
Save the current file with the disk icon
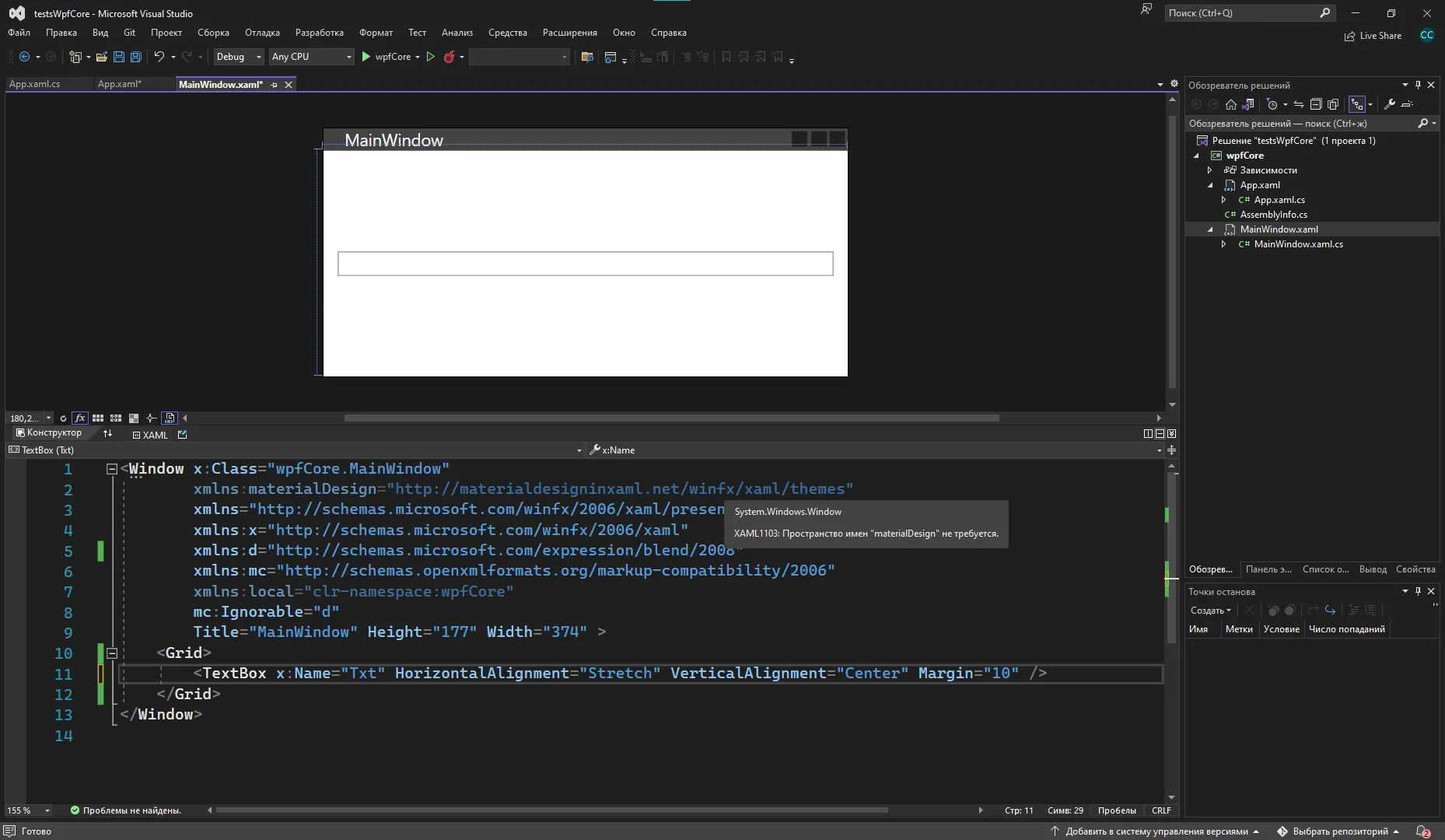(x=119, y=57)
